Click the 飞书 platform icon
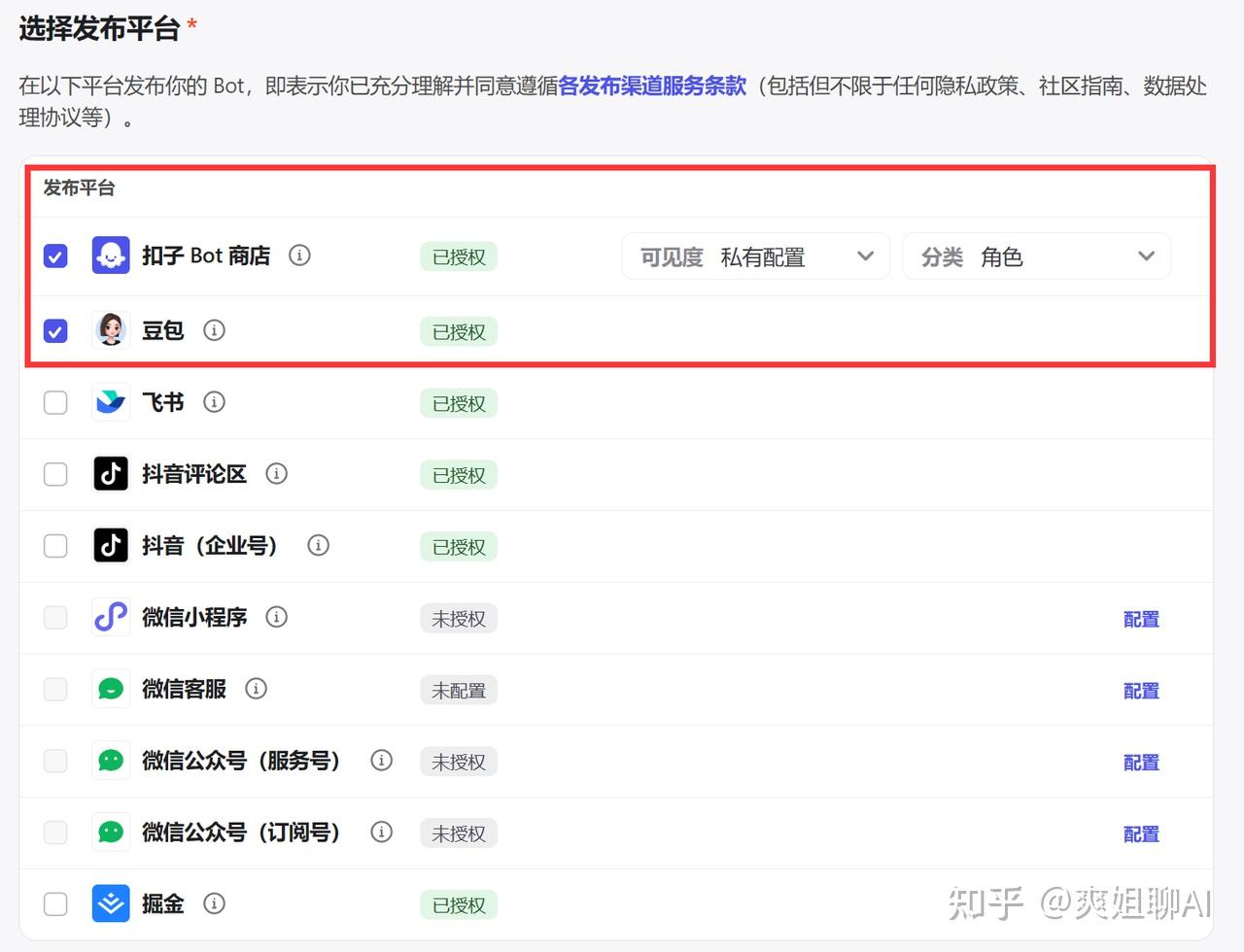Viewport: 1244px width, 952px height. pyautogui.click(x=111, y=402)
